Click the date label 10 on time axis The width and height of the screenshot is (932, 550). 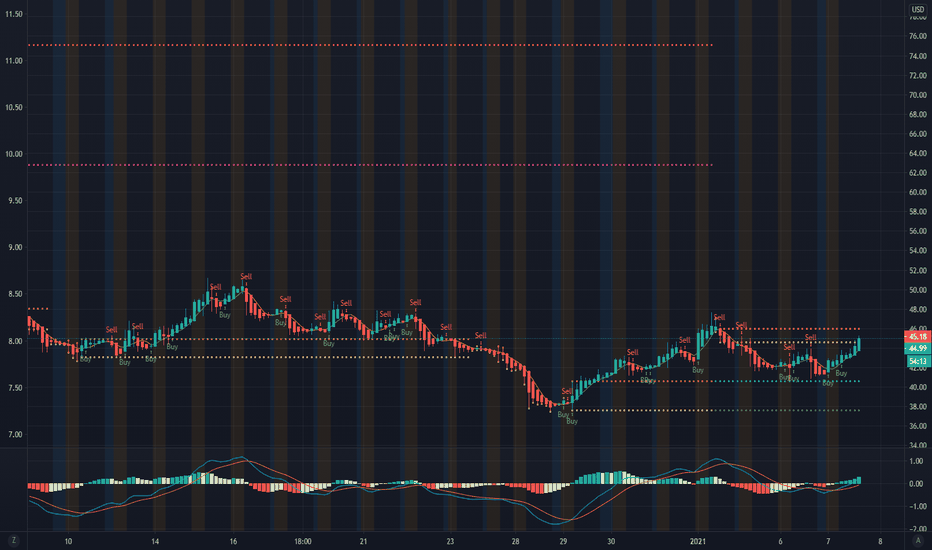[68, 541]
